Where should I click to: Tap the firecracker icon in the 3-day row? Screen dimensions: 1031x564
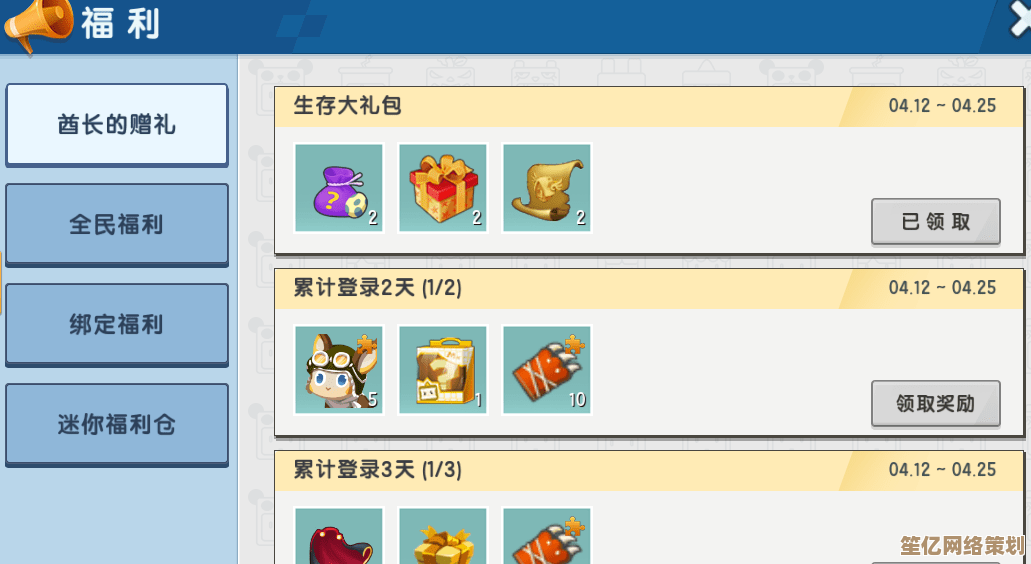[x=546, y=536]
